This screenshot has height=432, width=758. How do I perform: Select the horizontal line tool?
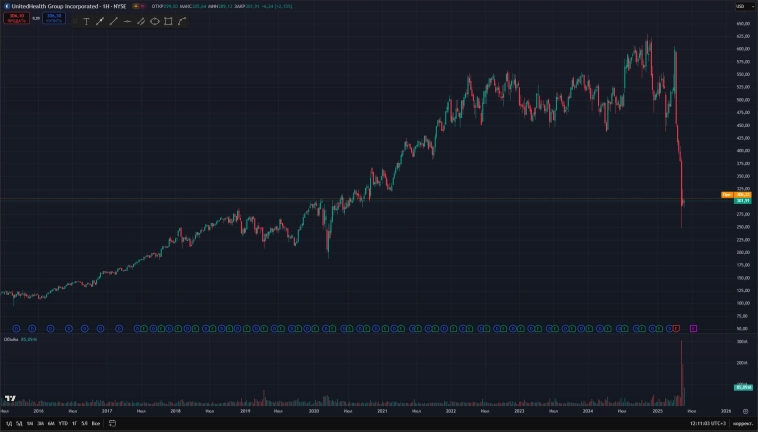click(127, 21)
